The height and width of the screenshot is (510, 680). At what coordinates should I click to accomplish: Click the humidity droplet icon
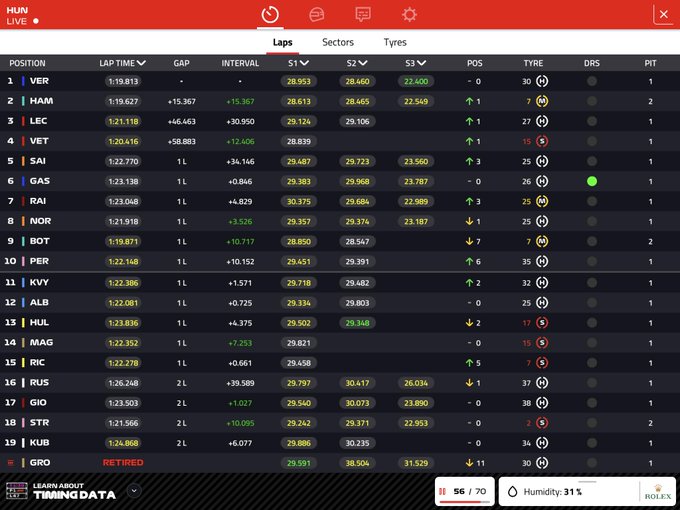click(513, 492)
